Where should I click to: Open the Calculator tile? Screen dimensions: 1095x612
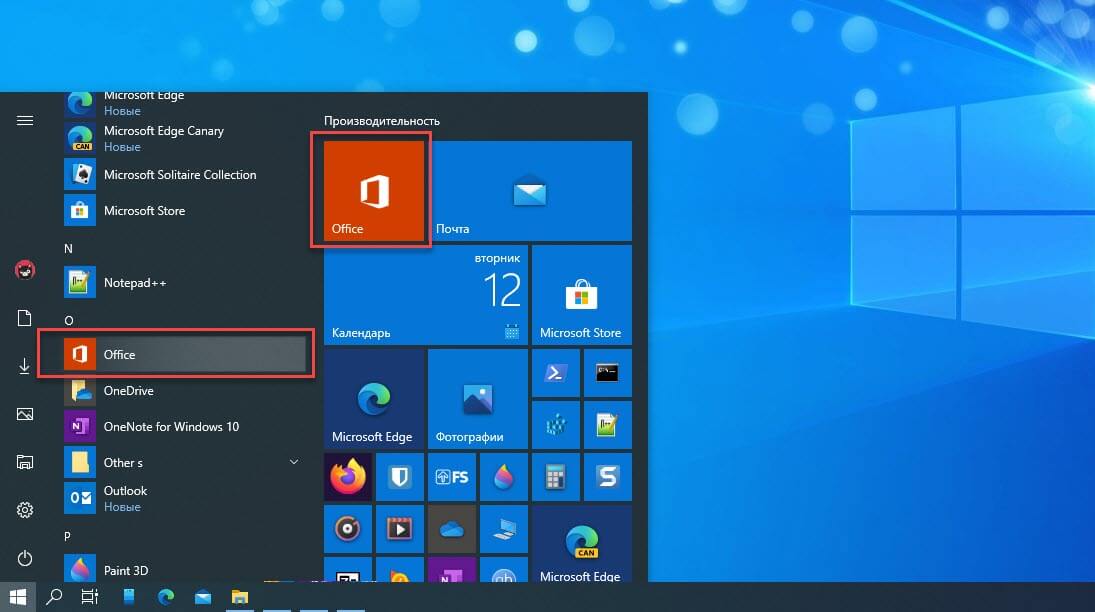pyautogui.click(x=555, y=477)
